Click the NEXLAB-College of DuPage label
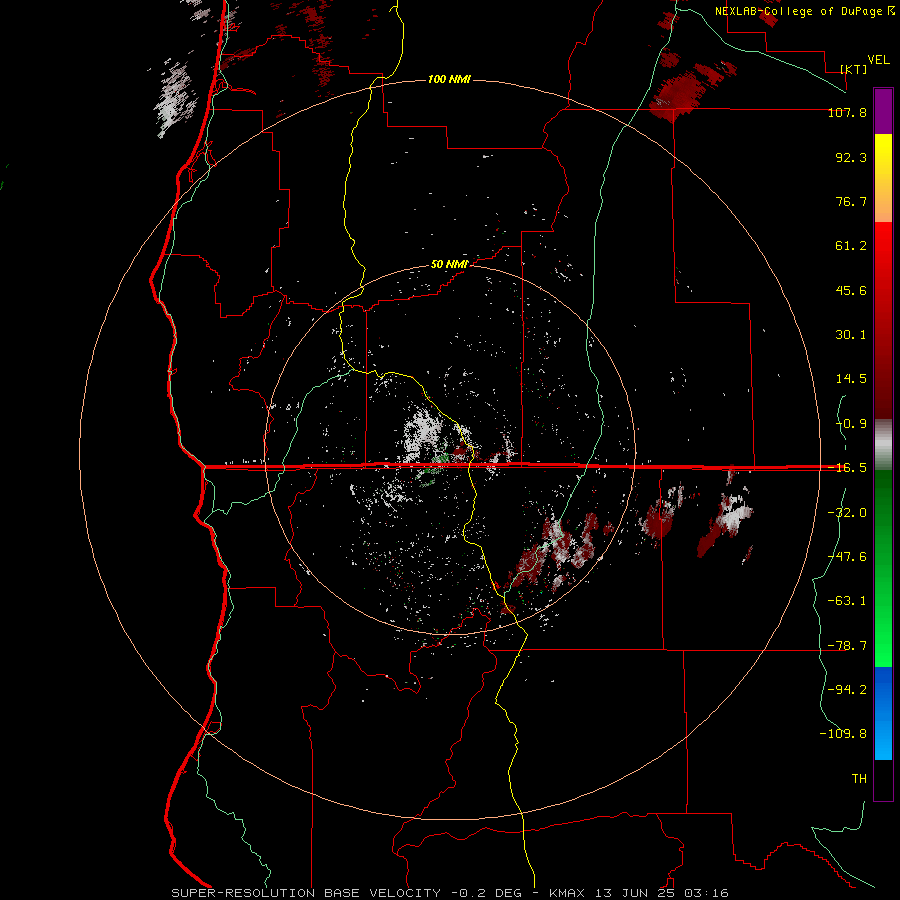Viewport: 900px width, 900px height. pyautogui.click(x=805, y=11)
